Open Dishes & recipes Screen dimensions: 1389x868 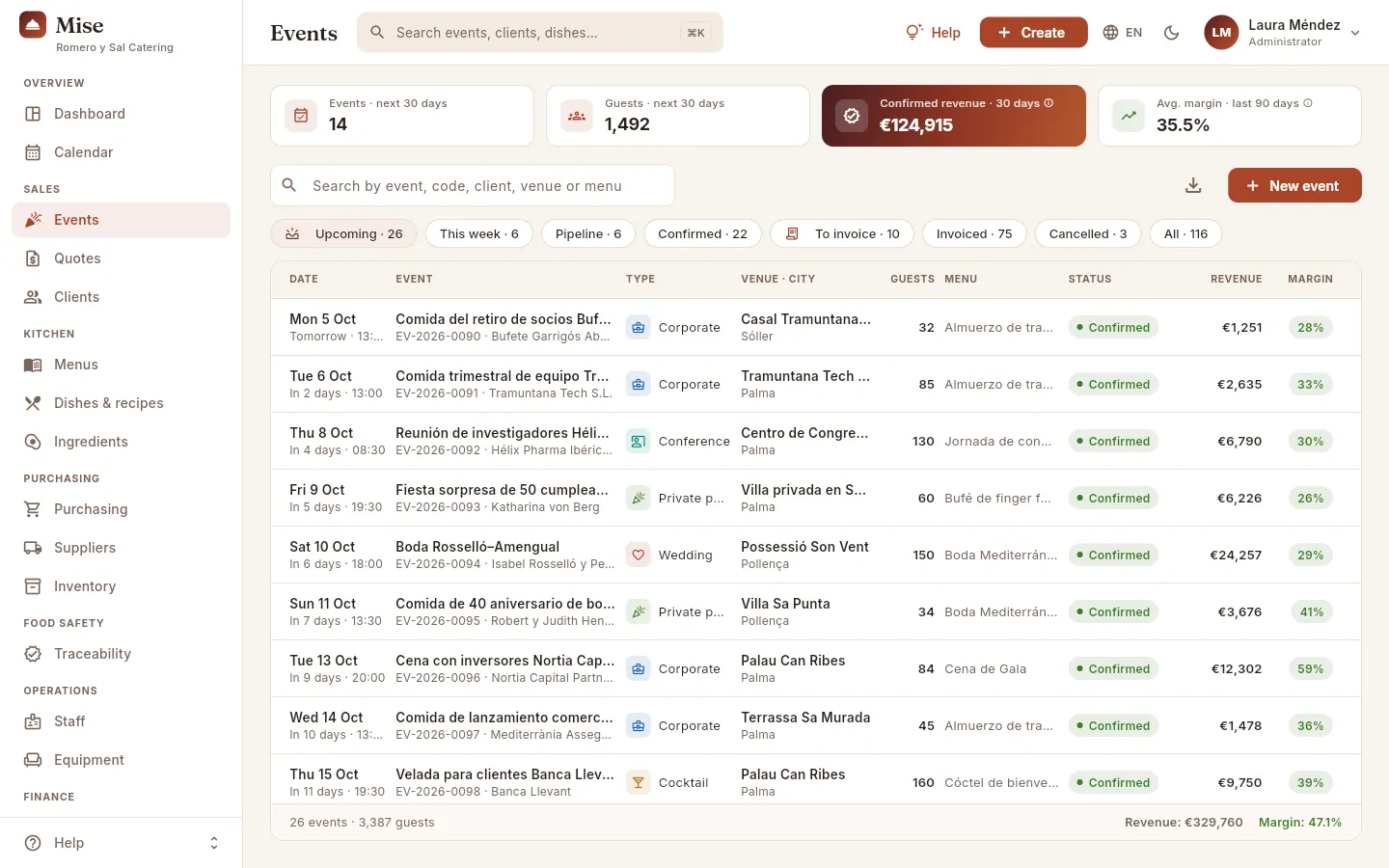(x=121, y=403)
